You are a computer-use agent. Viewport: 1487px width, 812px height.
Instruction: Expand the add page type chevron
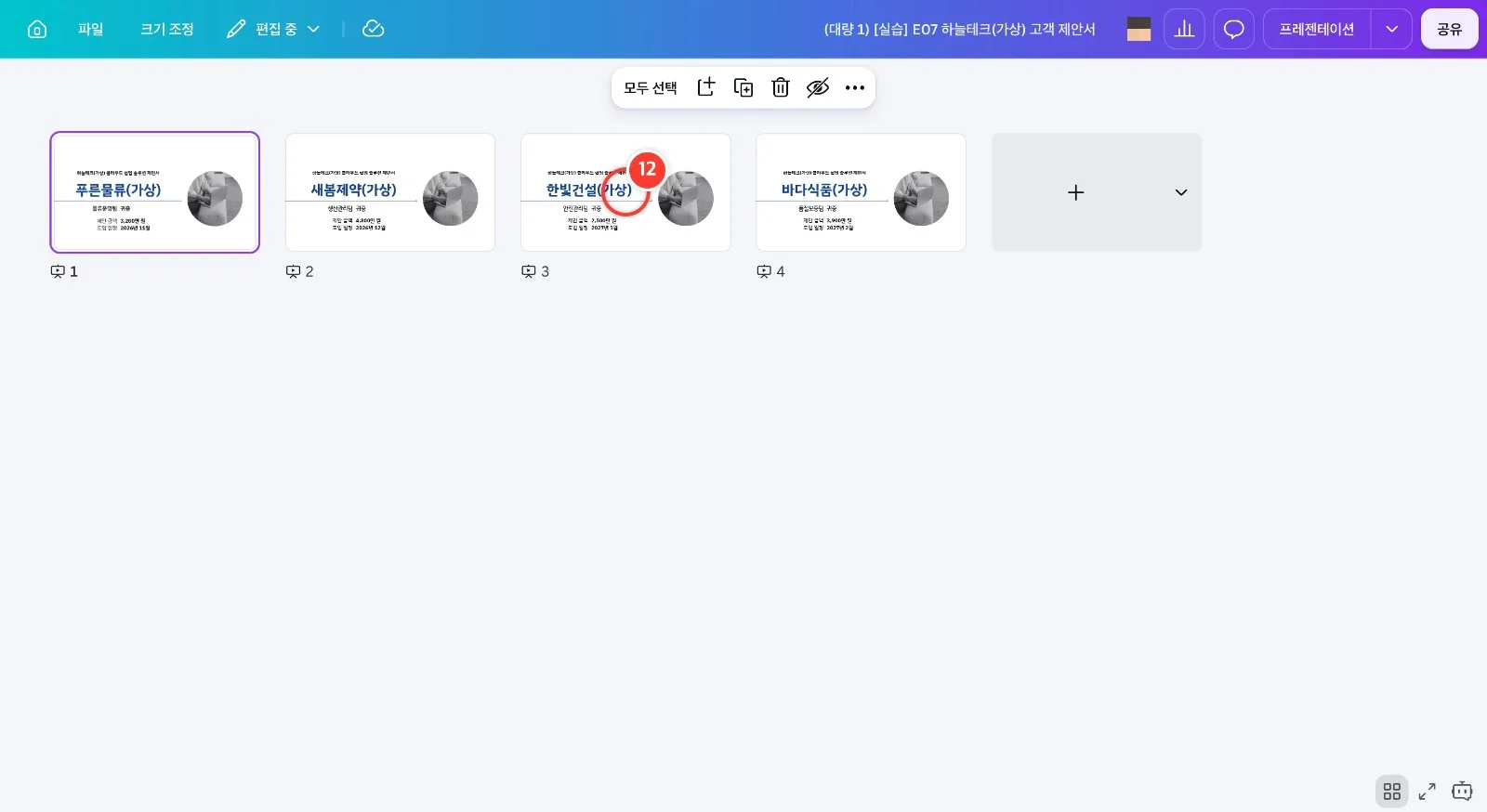coord(1181,192)
